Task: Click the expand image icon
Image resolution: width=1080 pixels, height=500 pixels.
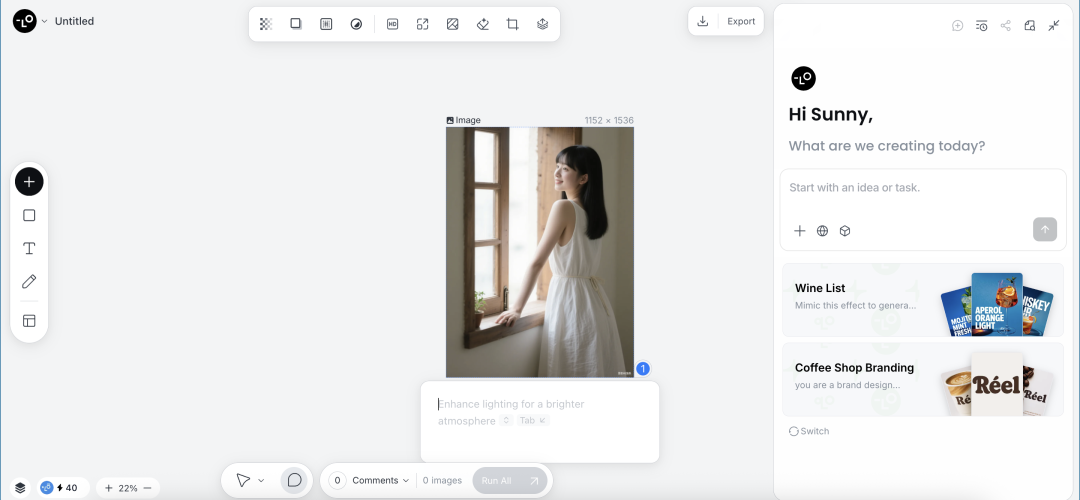Action: point(422,24)
